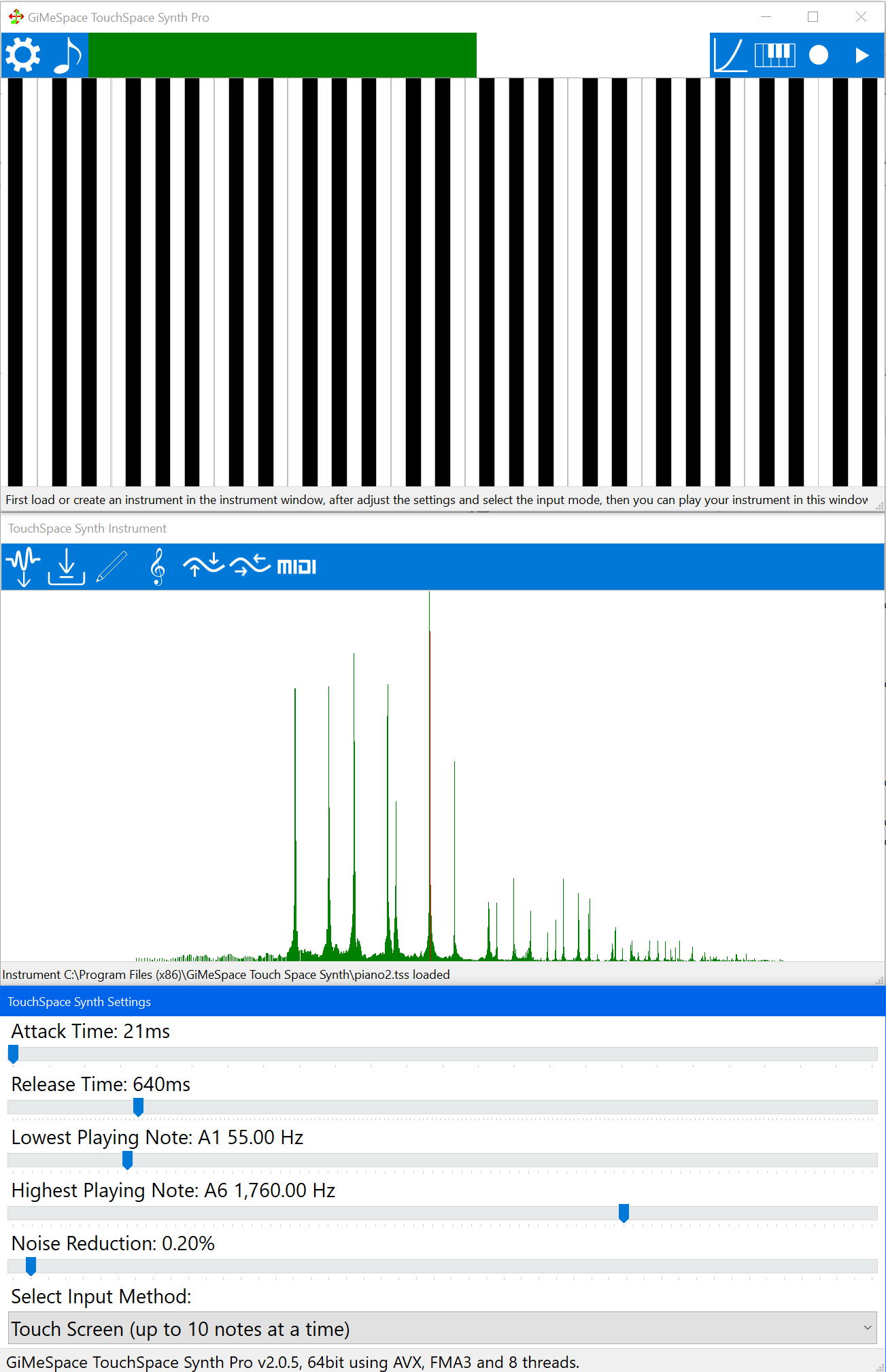The height and width of the screenshot is (1372, 886).
Task: Click the Attack Time slider handle
Action: 13,1054
